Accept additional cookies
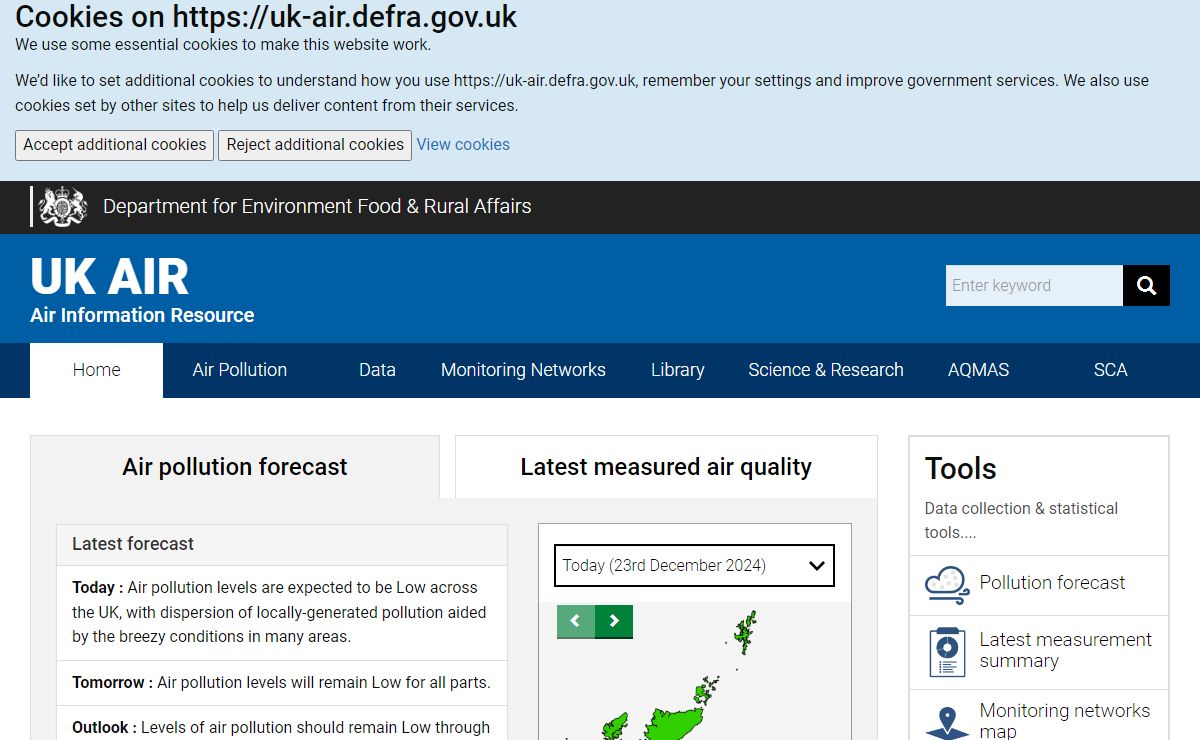 click(115, 145)
